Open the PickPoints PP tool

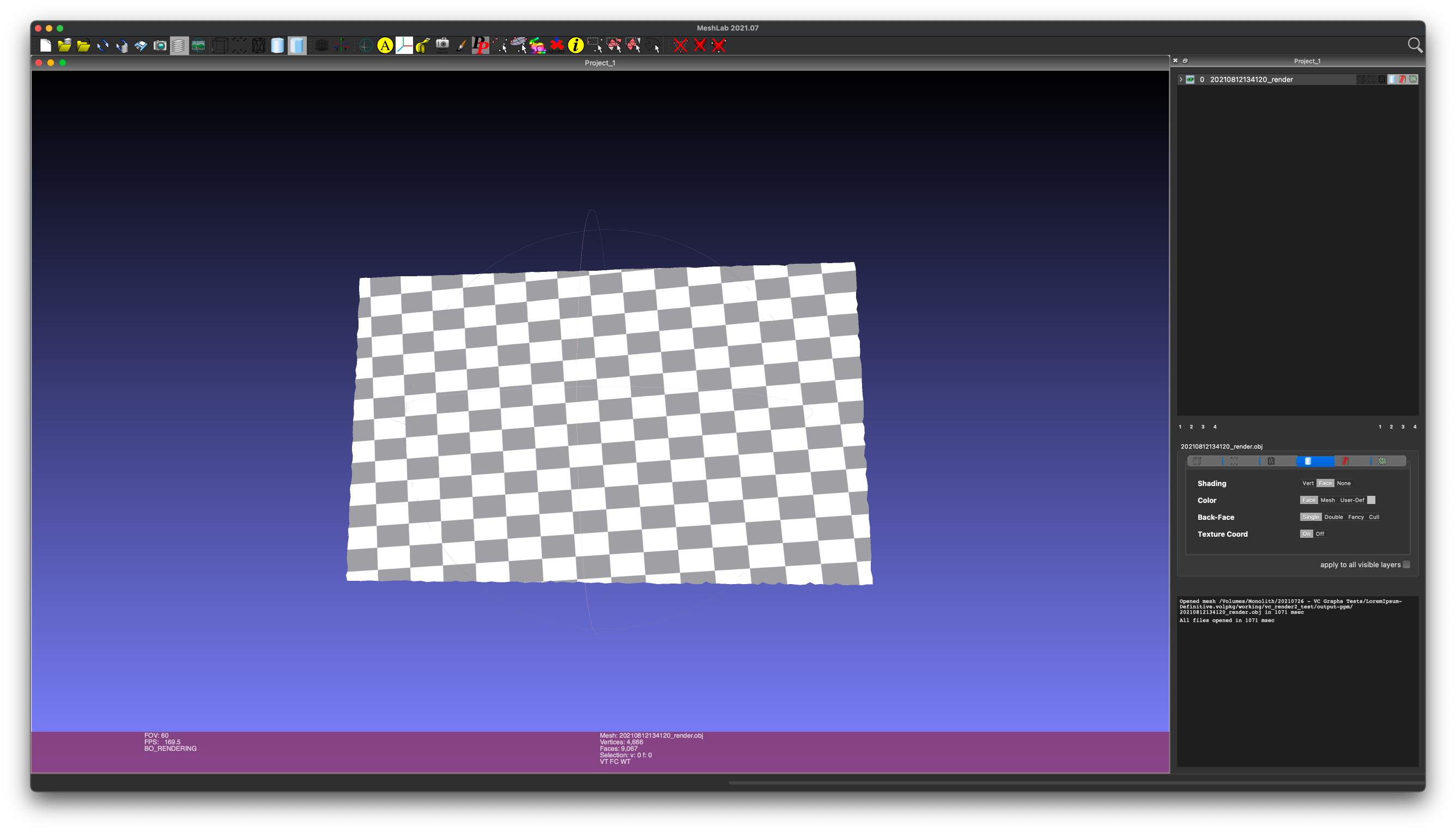(x=480, y=46)
